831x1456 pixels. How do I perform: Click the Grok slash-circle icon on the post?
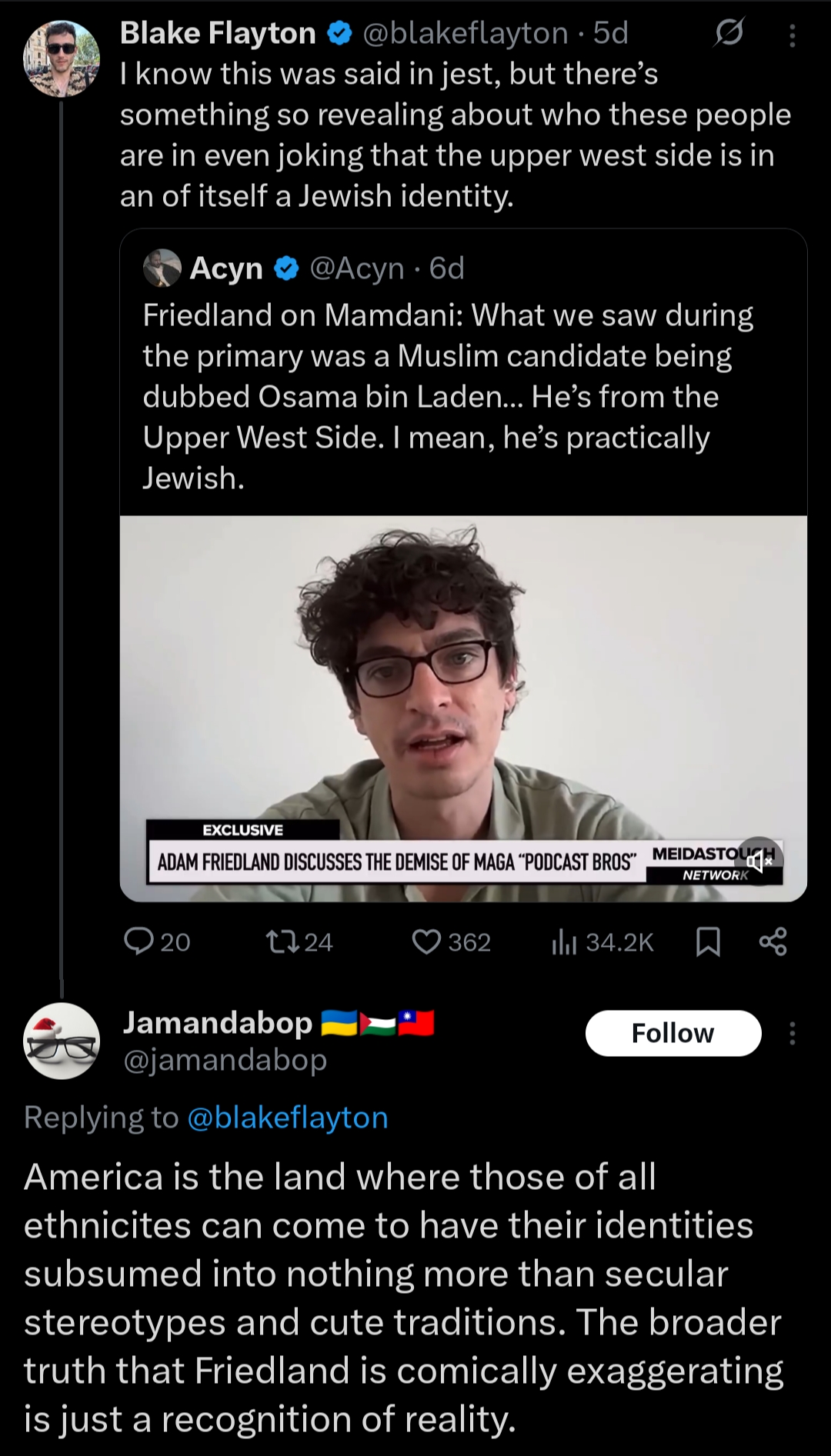tap(729, 33)
